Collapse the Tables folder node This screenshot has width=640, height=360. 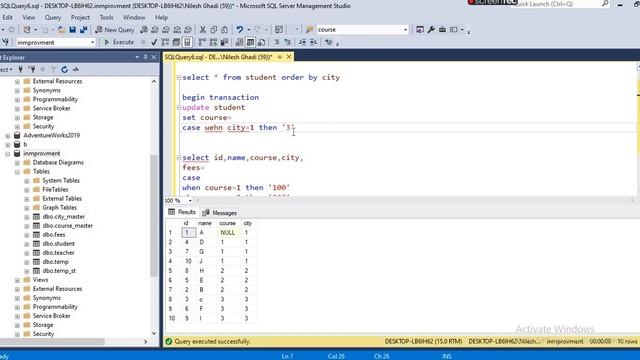[17, 172]
